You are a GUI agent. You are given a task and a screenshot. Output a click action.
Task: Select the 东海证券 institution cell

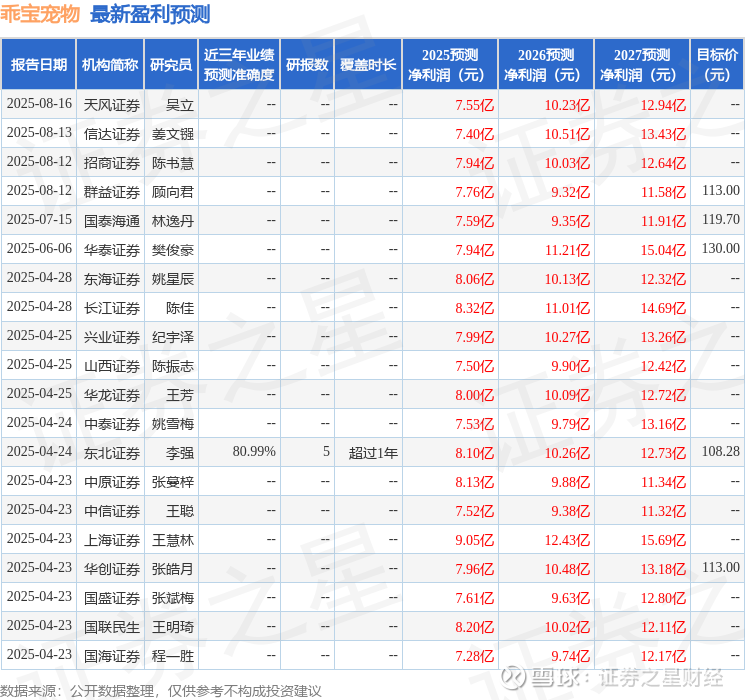point(112,279)
